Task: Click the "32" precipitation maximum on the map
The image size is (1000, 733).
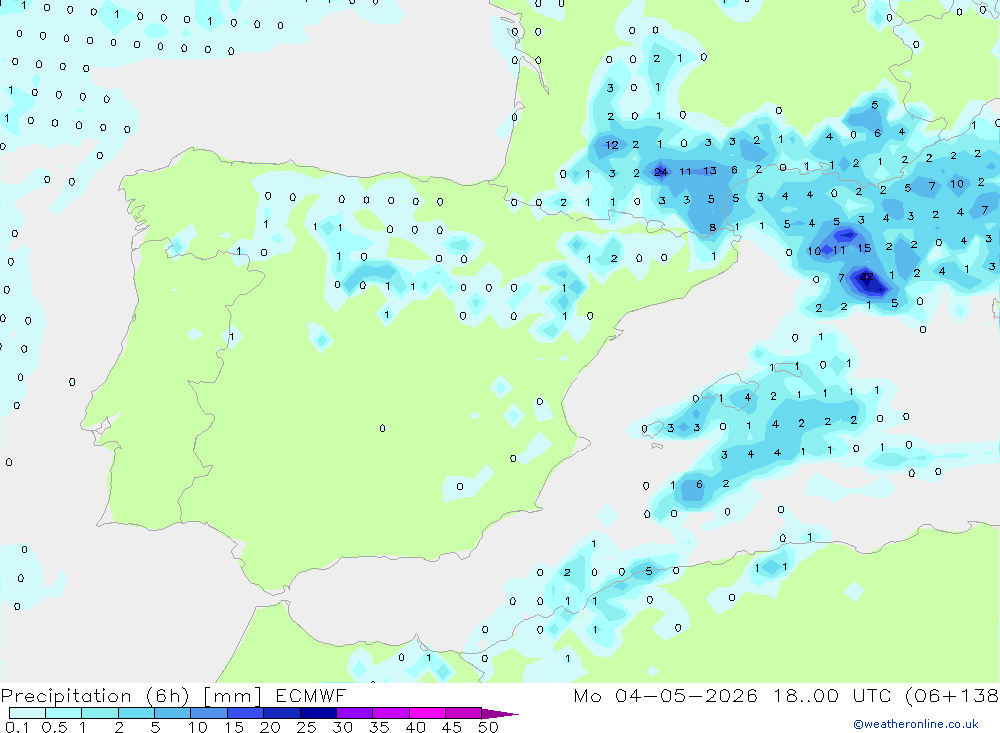Action: coord(867,277)
